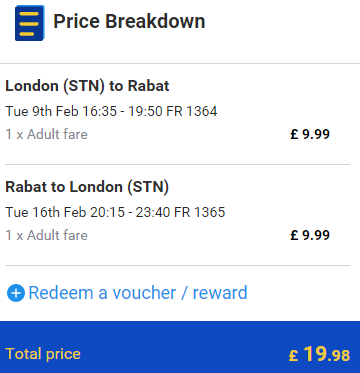Click the total amount £ 19.98
This screenshot has height=373, width=360.
point(319,354)
